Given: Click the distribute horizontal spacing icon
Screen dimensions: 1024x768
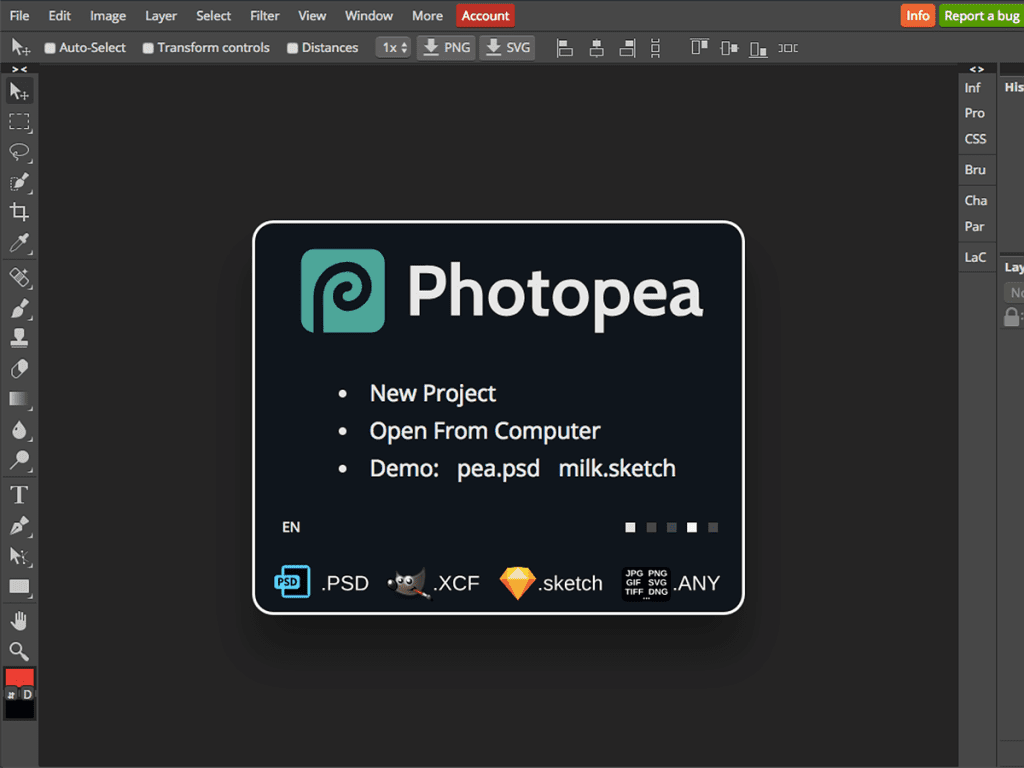Looking at the screenshot, I should pyautogui.click(x=788, y=48).
